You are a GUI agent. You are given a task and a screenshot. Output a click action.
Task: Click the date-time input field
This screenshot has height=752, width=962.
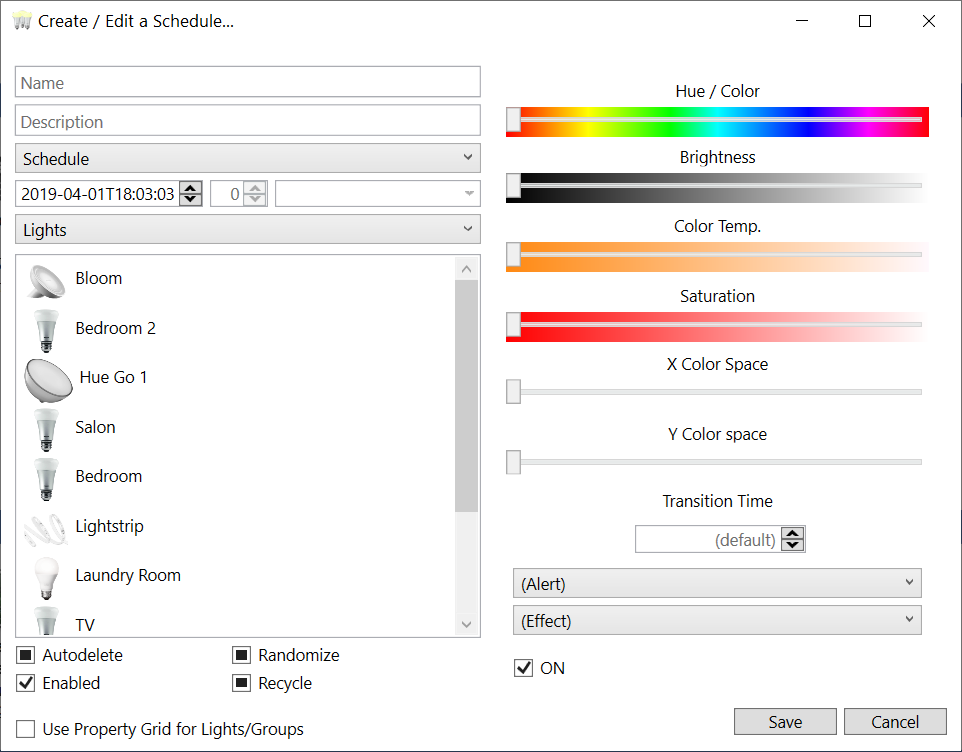[x=98, y=194]
